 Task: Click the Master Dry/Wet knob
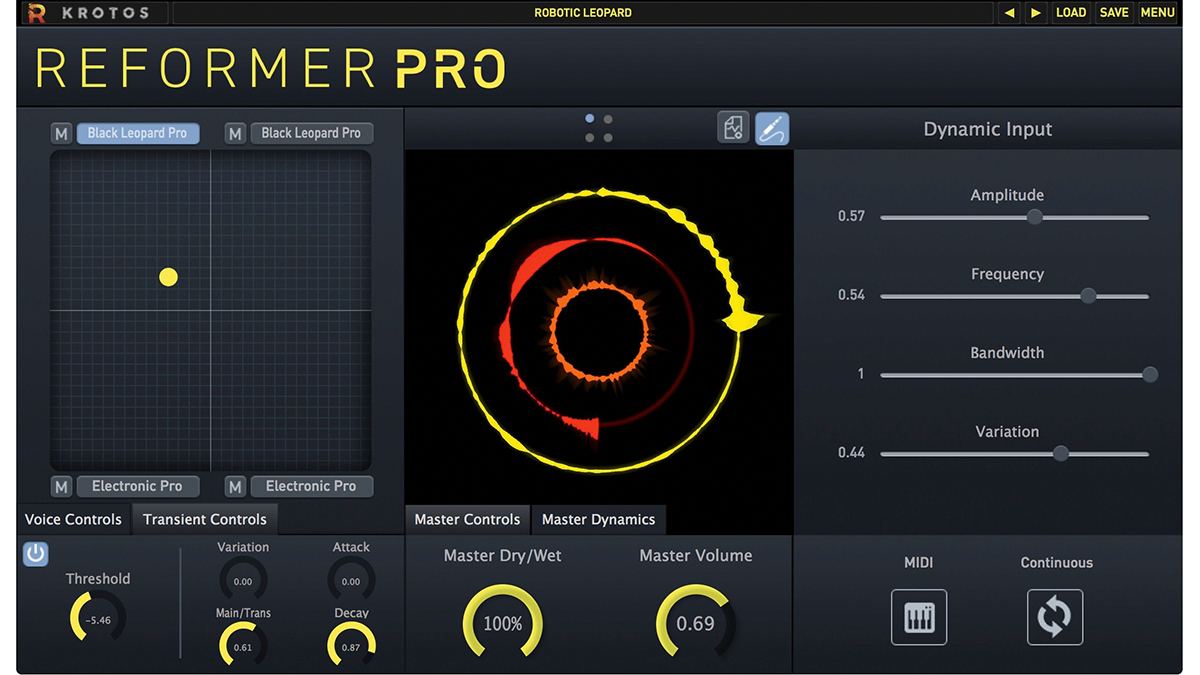(502, 623)
